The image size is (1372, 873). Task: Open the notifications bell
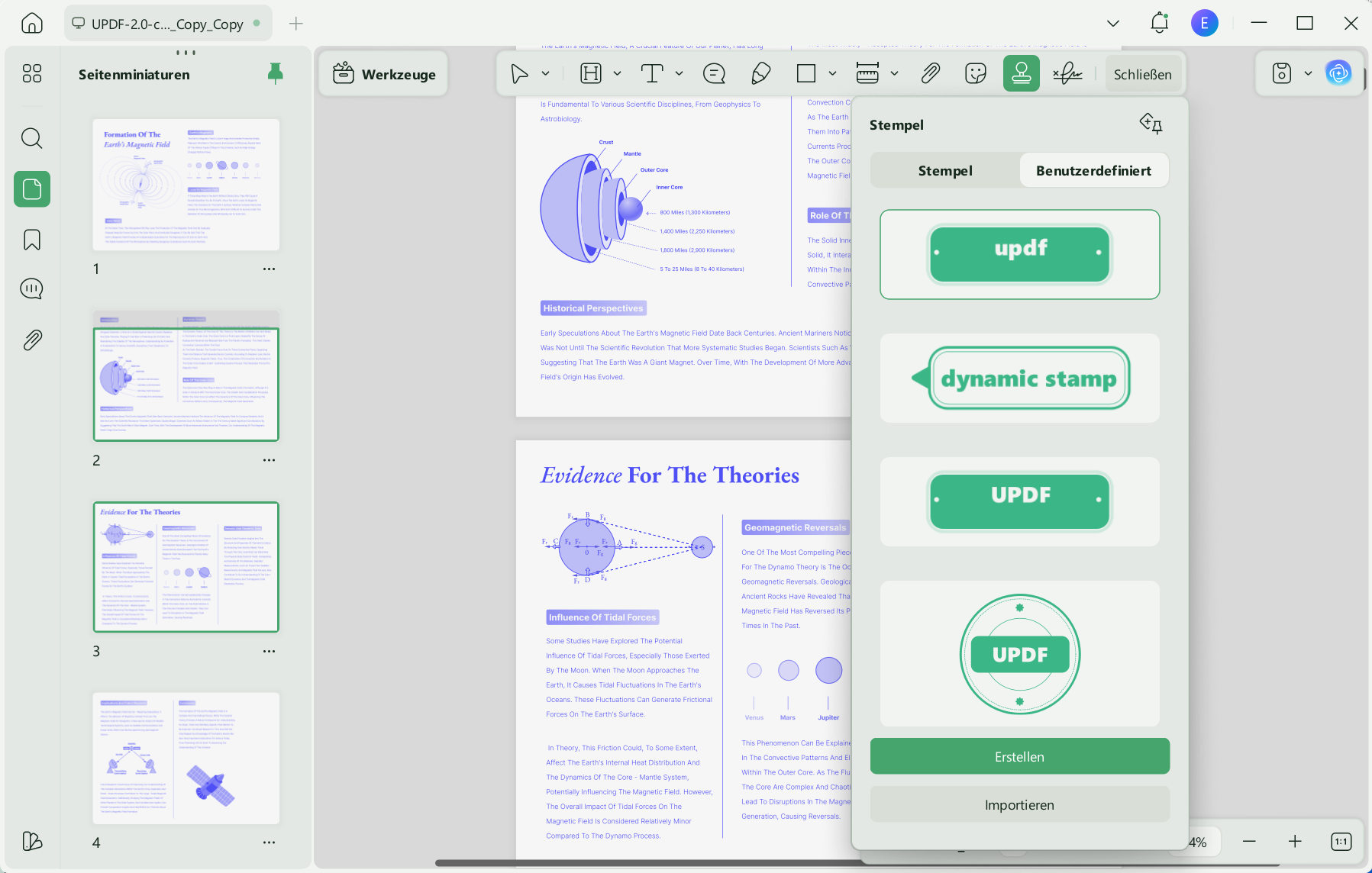[1159, 23]
